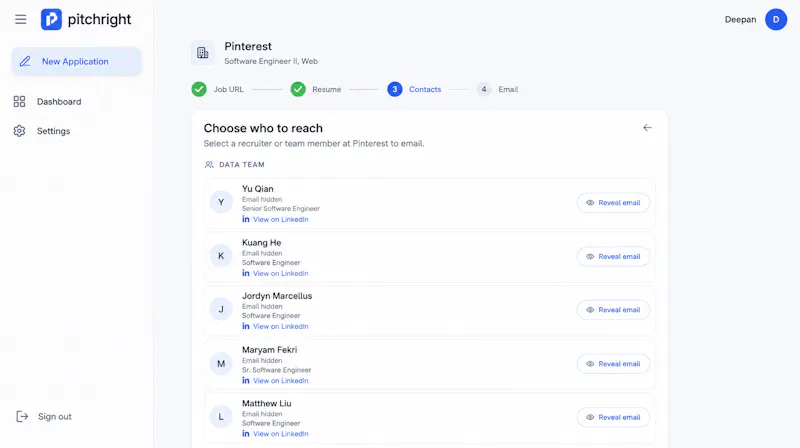Screen dimensions: 800x448
Task: Click 'Select a recruiter or team member' subtitle
Action: (x=314, y=144)
